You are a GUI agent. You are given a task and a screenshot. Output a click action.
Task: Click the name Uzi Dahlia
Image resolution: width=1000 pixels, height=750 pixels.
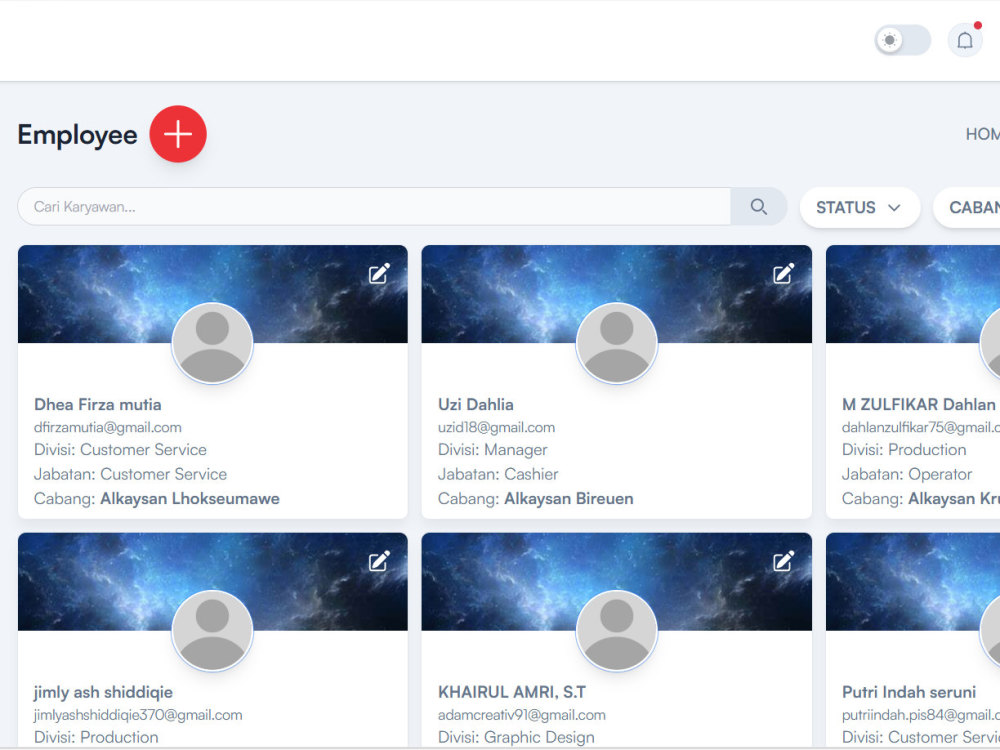[x=476, y=404]
